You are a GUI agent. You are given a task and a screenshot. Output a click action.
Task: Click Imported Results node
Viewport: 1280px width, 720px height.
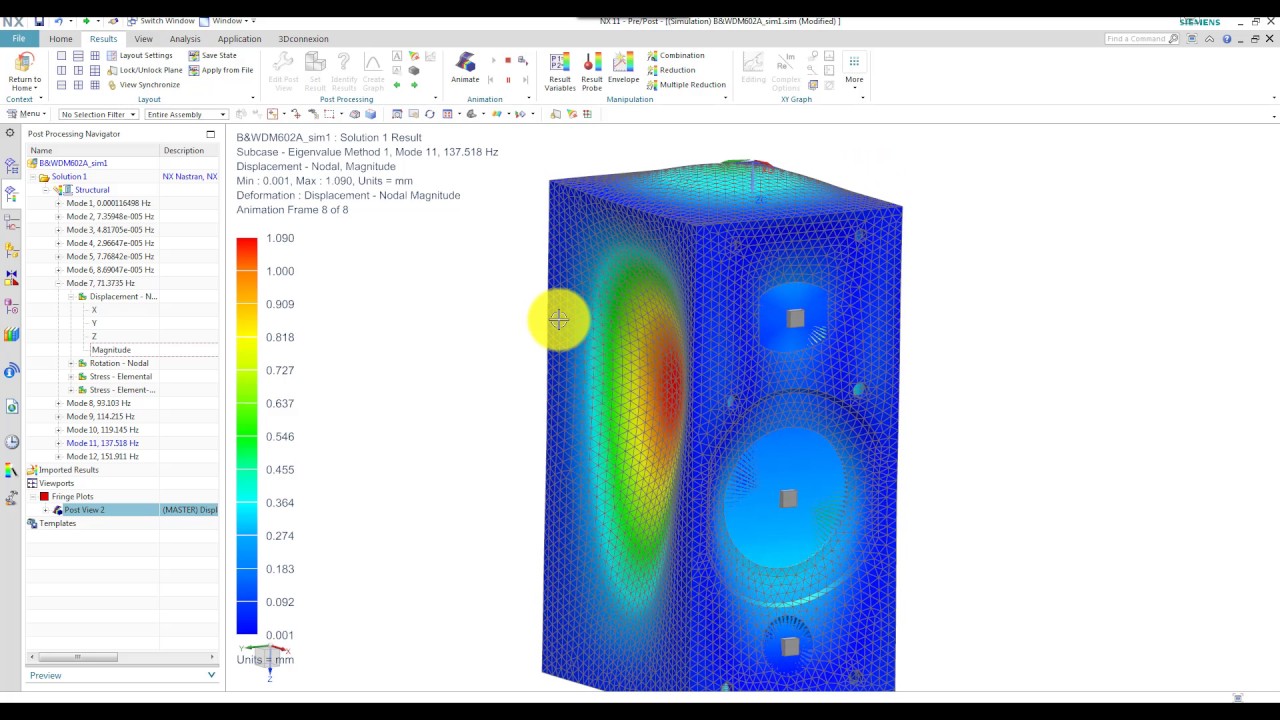pos(69,470)
